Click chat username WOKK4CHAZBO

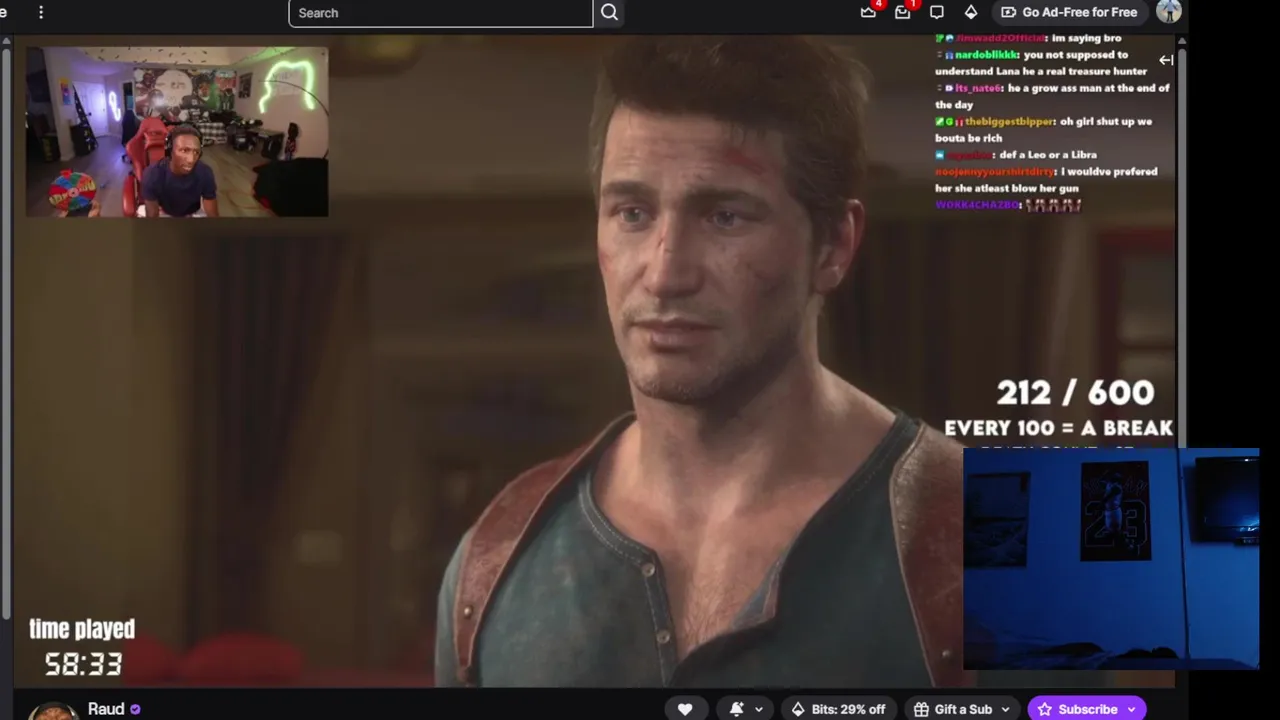(x=977, y=204)
